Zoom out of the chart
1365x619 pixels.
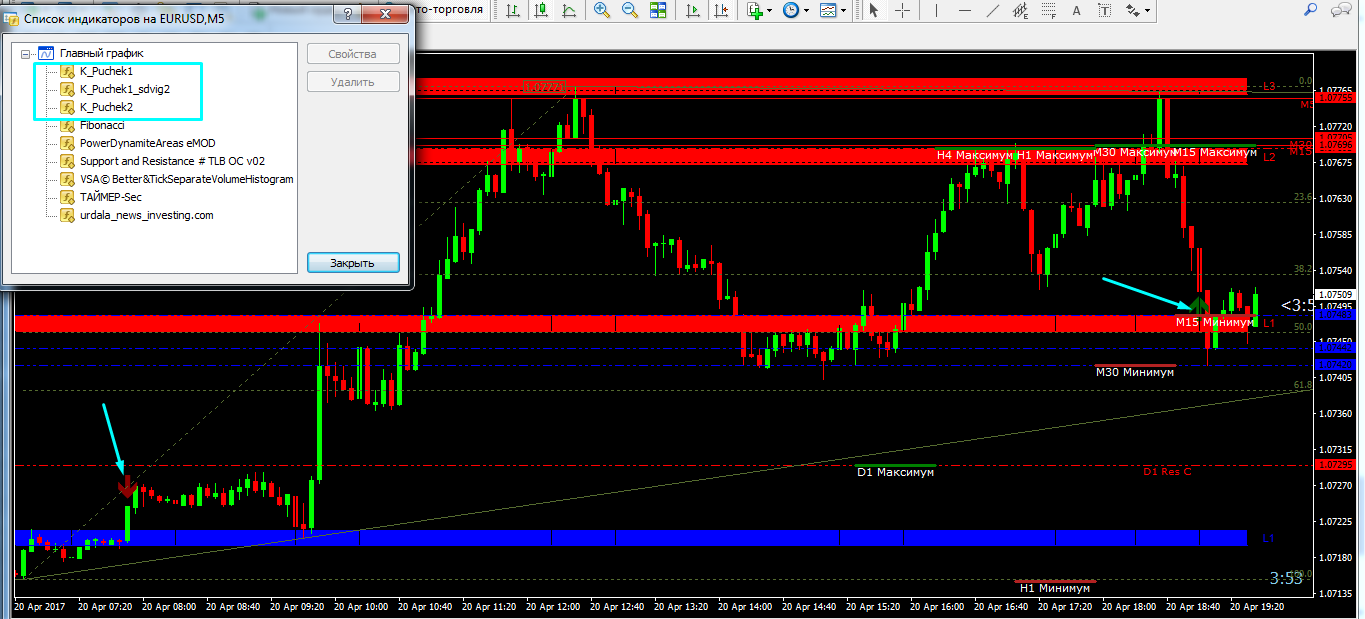click(x=630, y=10)
